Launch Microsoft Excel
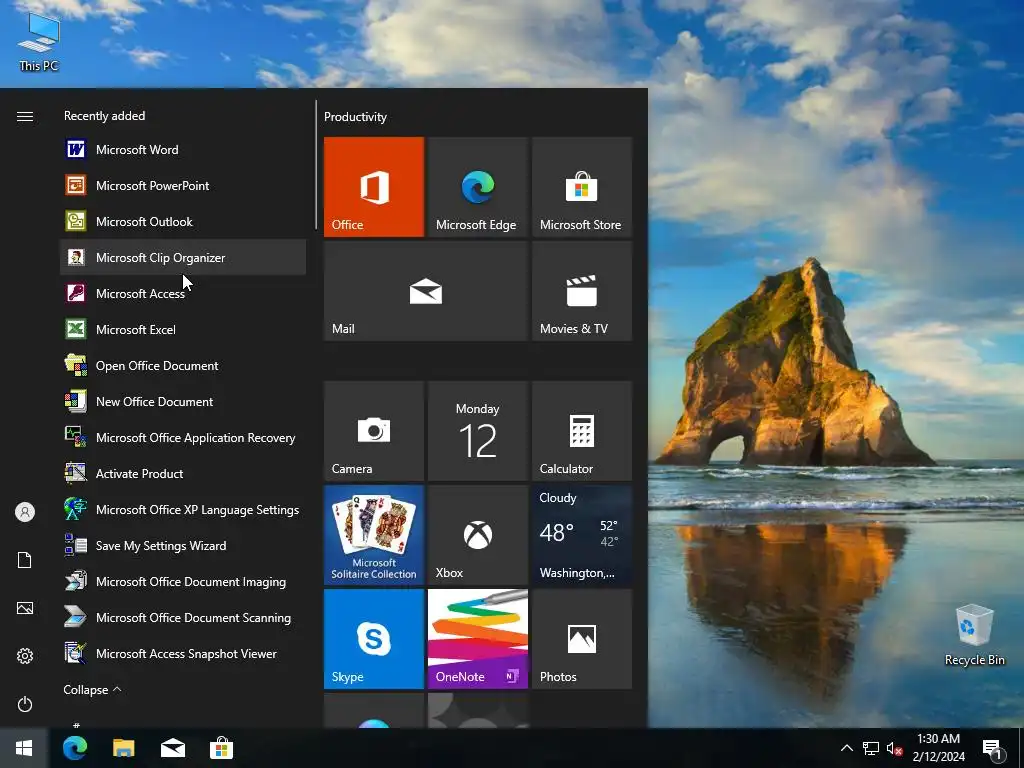Viewport: 1024px width, 768px height. click(183, 329)
